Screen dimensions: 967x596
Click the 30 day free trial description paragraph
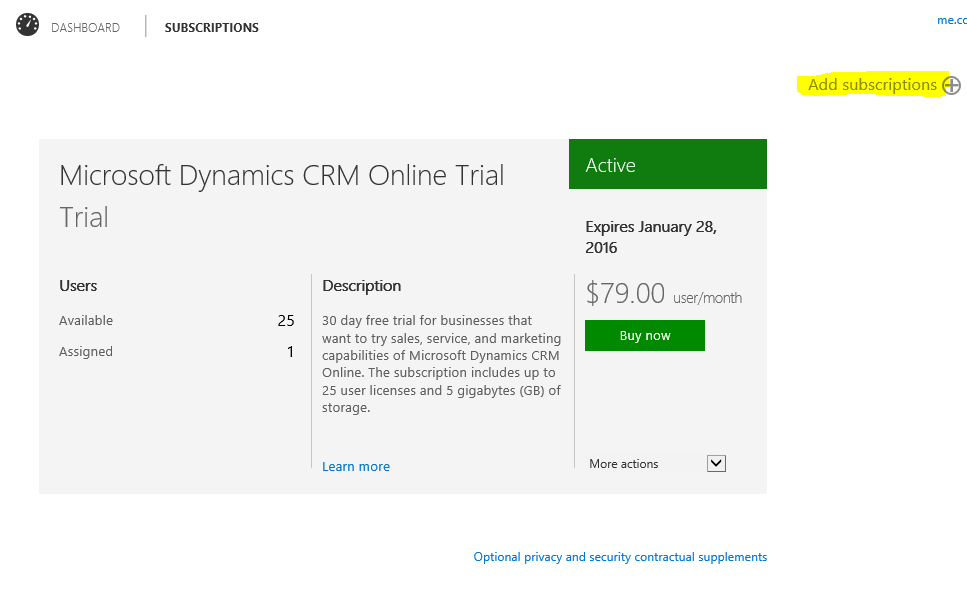pos(441,364)
